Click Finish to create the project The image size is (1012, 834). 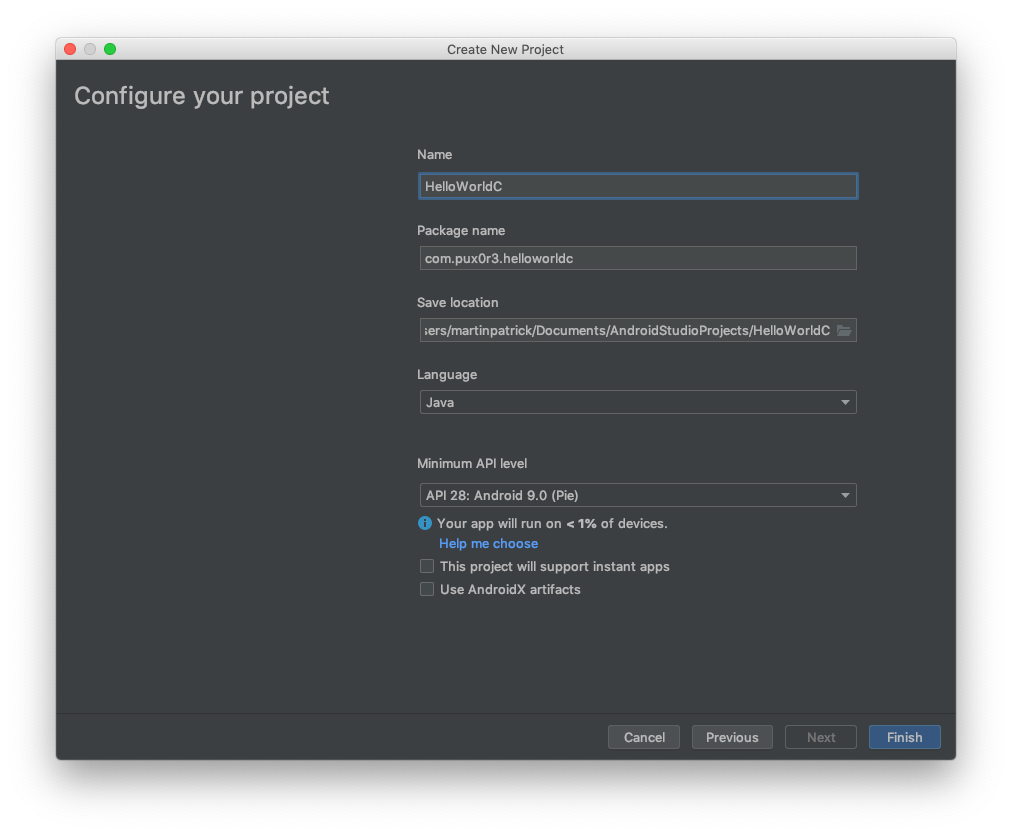903,737
